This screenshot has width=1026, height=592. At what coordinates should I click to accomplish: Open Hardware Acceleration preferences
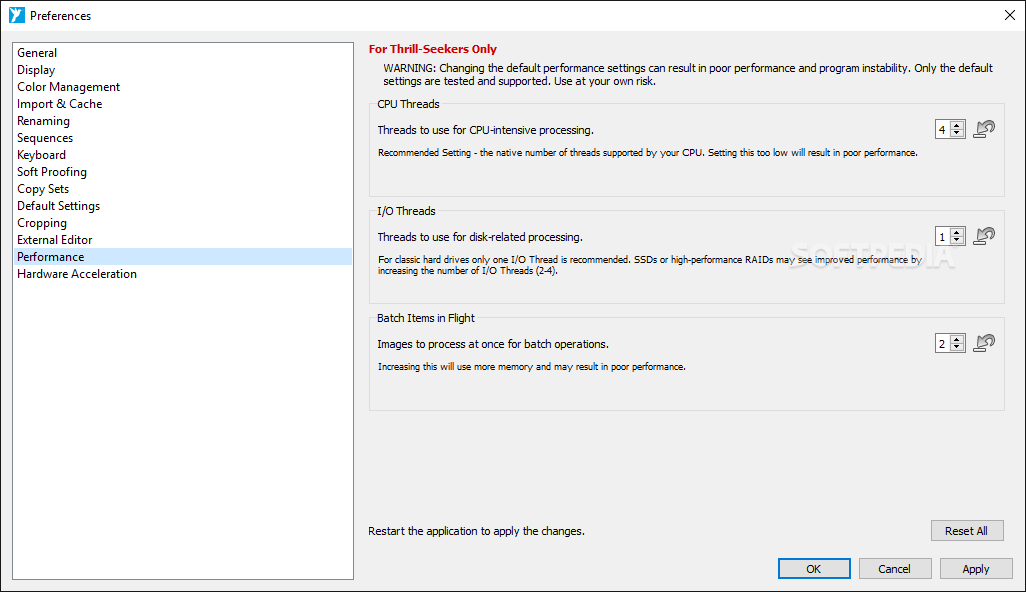click(183, 274)
